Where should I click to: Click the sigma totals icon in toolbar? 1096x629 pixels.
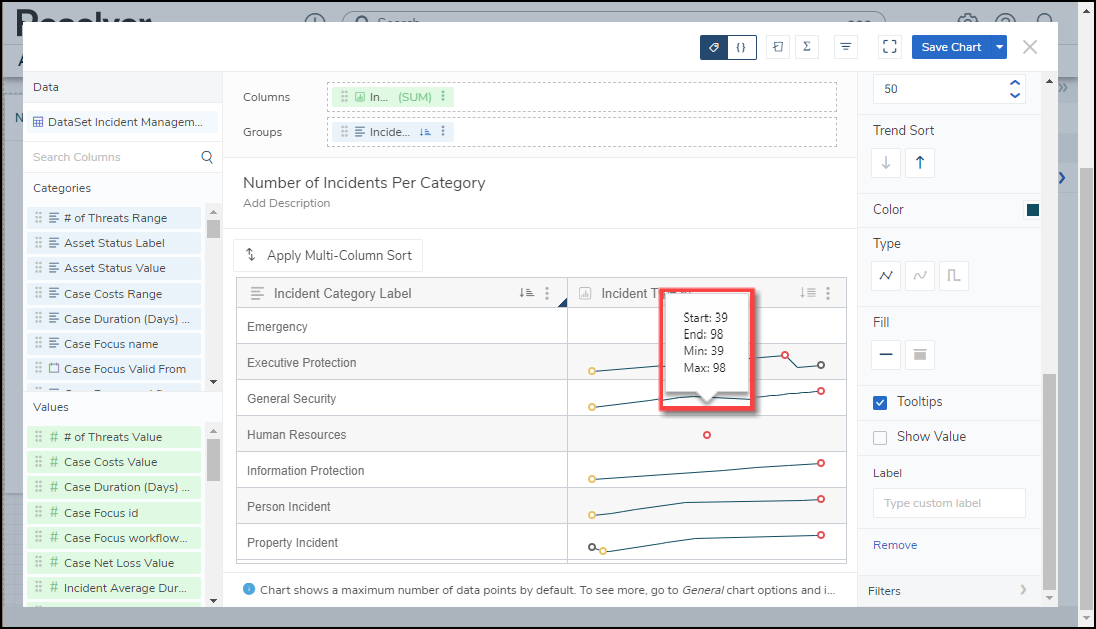click(806, 47)
